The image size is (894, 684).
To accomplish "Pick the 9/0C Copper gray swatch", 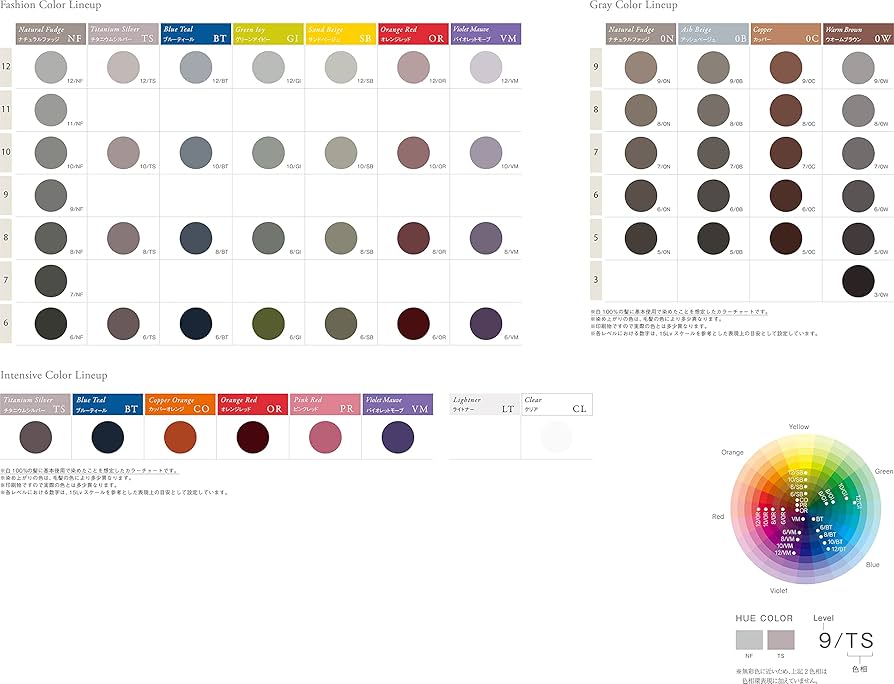I will [x=785, y=67].
